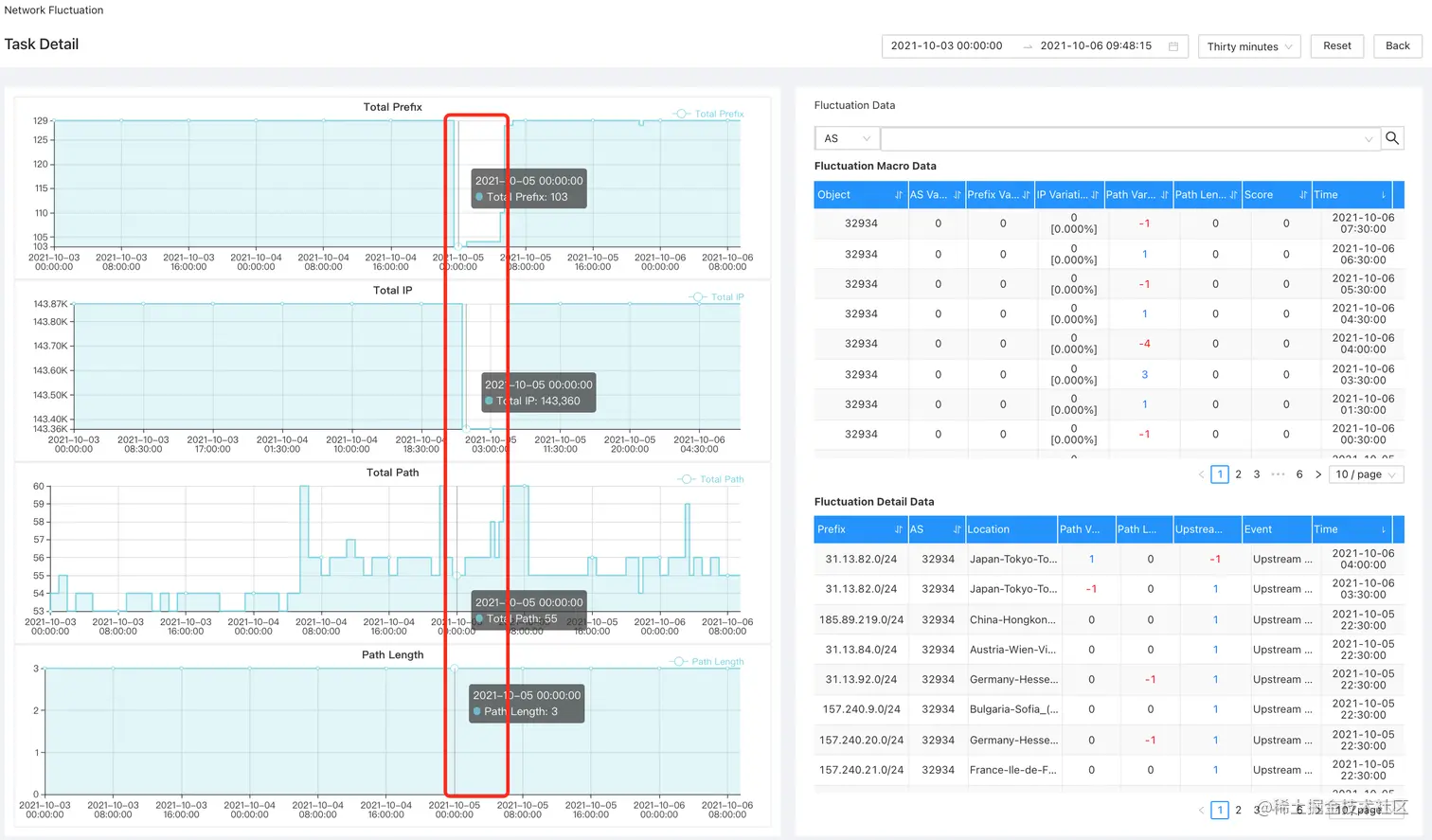
Task: Toggle Total IP legend series
Action: [x=716, y=297]
